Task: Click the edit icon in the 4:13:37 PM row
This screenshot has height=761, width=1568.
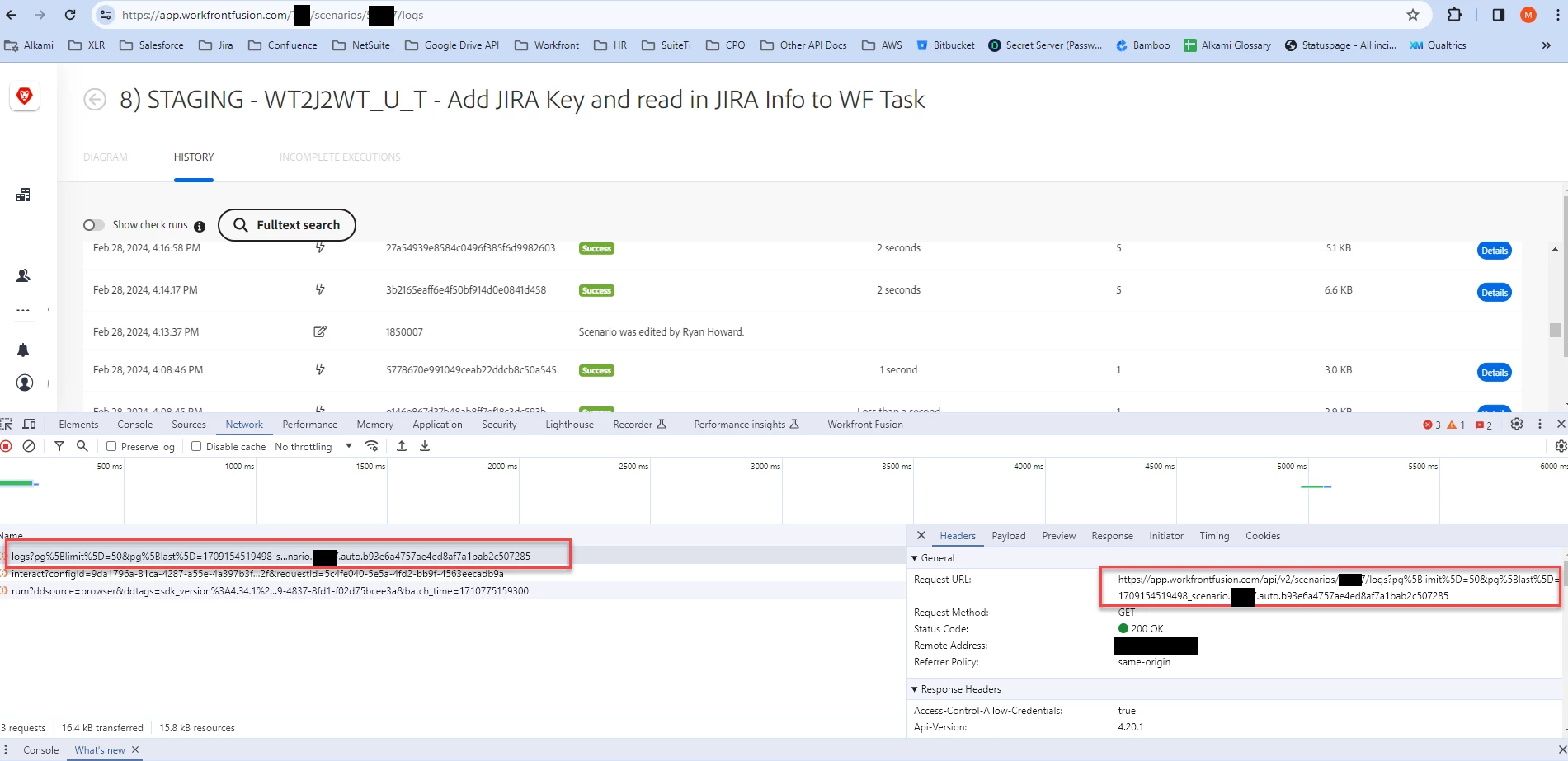Action: (x=320, y=331)
